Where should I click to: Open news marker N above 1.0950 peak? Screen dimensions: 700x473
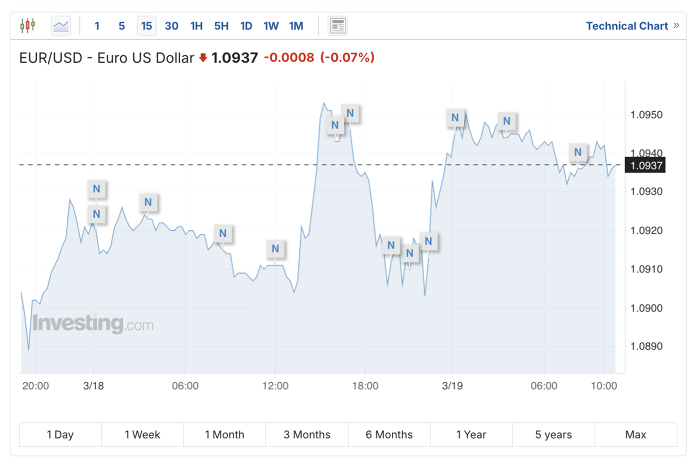coord(350,113)
